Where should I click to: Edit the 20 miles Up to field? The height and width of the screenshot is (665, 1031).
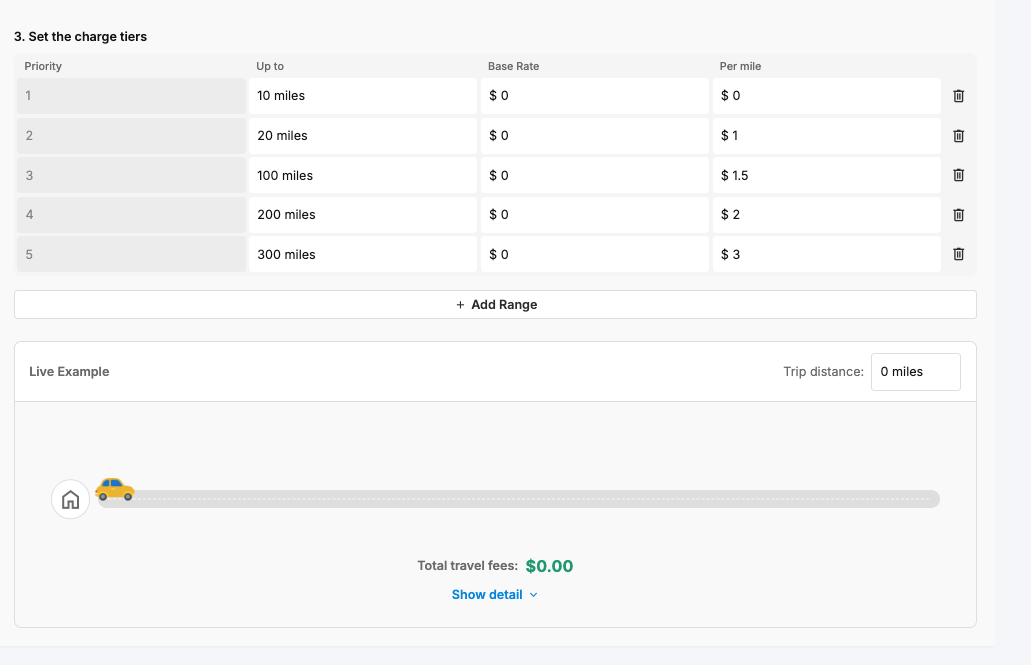point(363,136)
